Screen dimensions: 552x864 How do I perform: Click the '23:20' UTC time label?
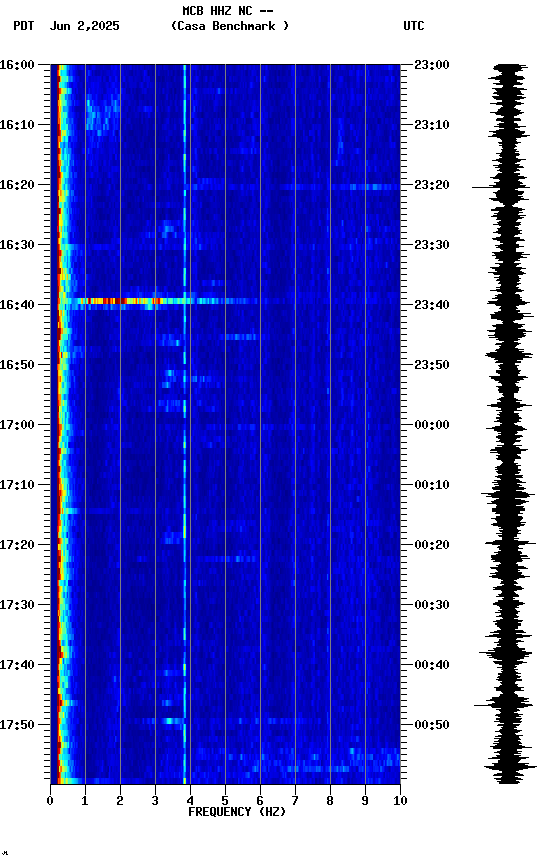point(432,185)
